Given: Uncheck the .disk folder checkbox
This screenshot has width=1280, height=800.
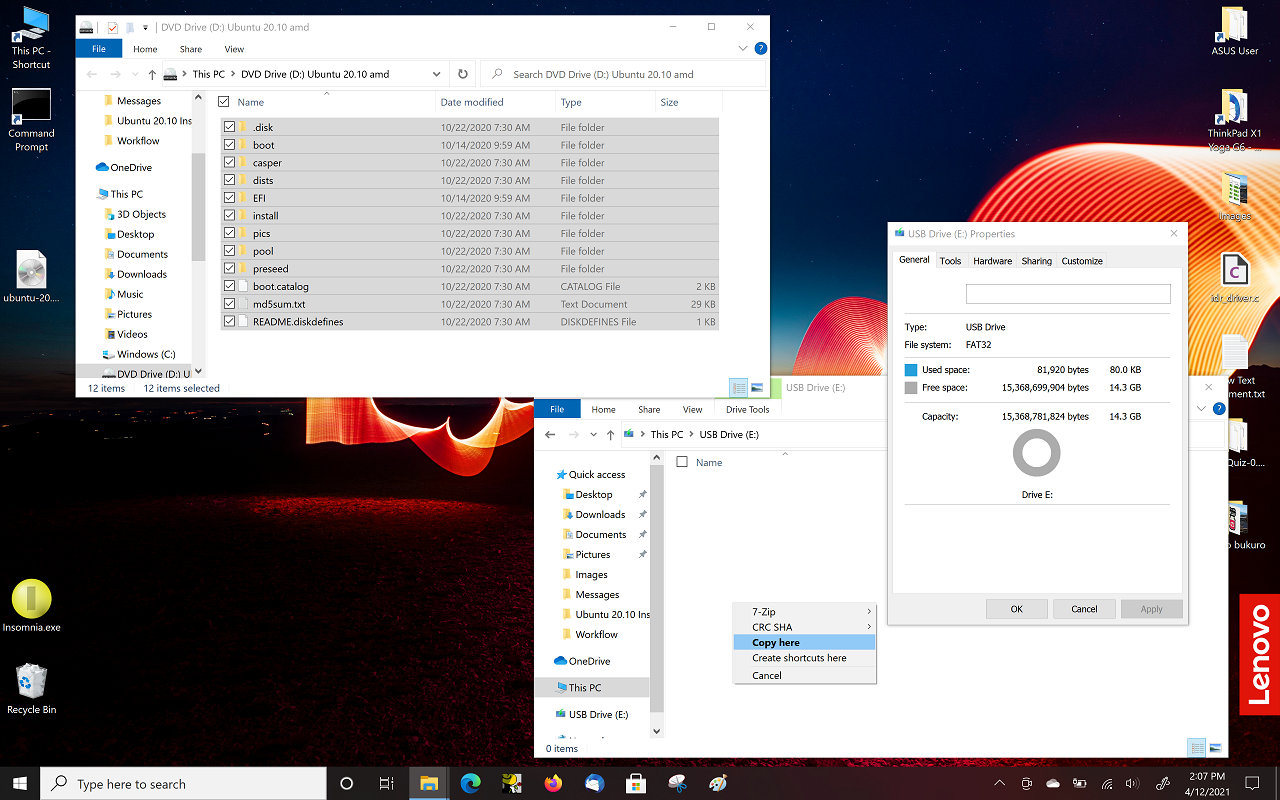Looking at the screenshot, I should tap(230, 127).
